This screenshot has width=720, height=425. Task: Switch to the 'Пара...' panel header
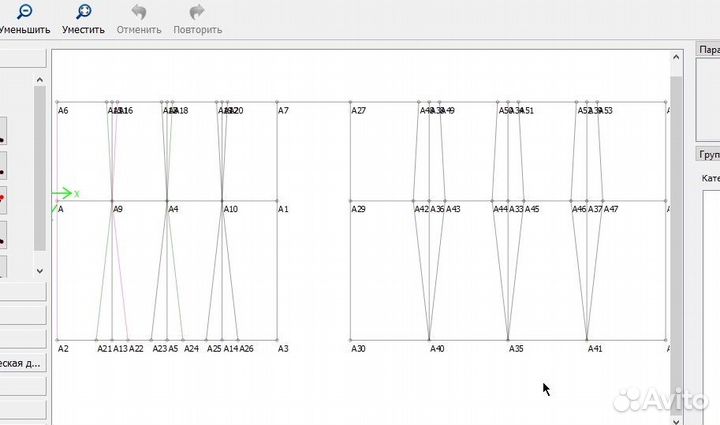[x=708, y=49]
